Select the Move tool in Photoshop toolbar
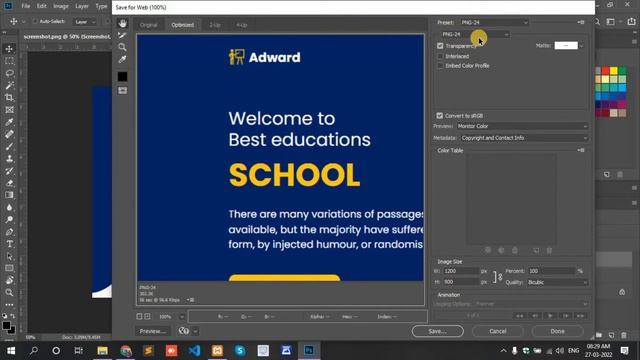The image size is (640, 360). pos(9,49)
